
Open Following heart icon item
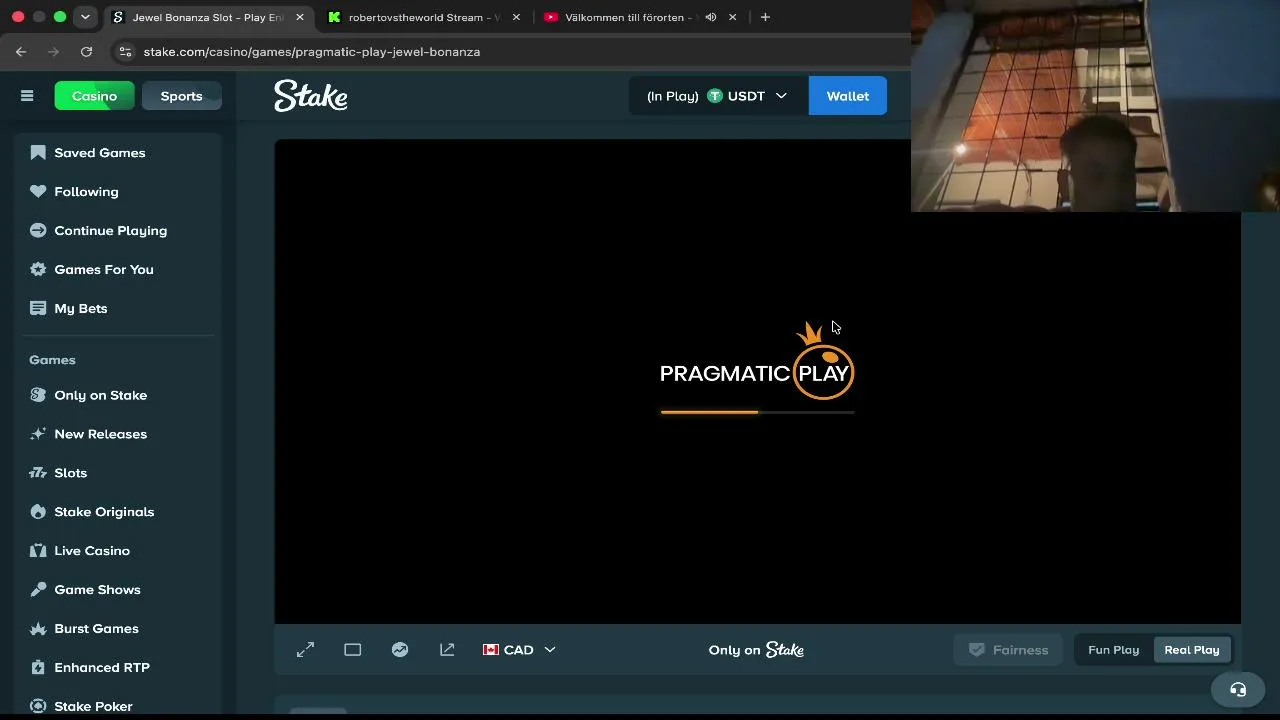click(x=38, y=192)
